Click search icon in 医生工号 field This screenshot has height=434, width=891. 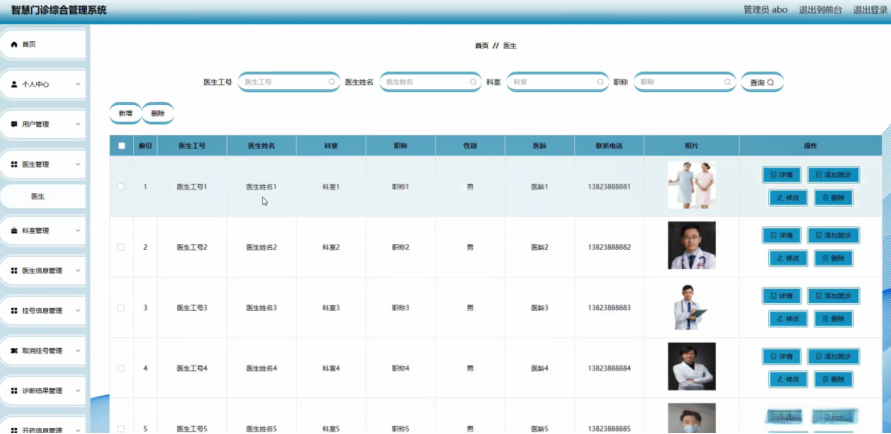[x=331, y=82]
